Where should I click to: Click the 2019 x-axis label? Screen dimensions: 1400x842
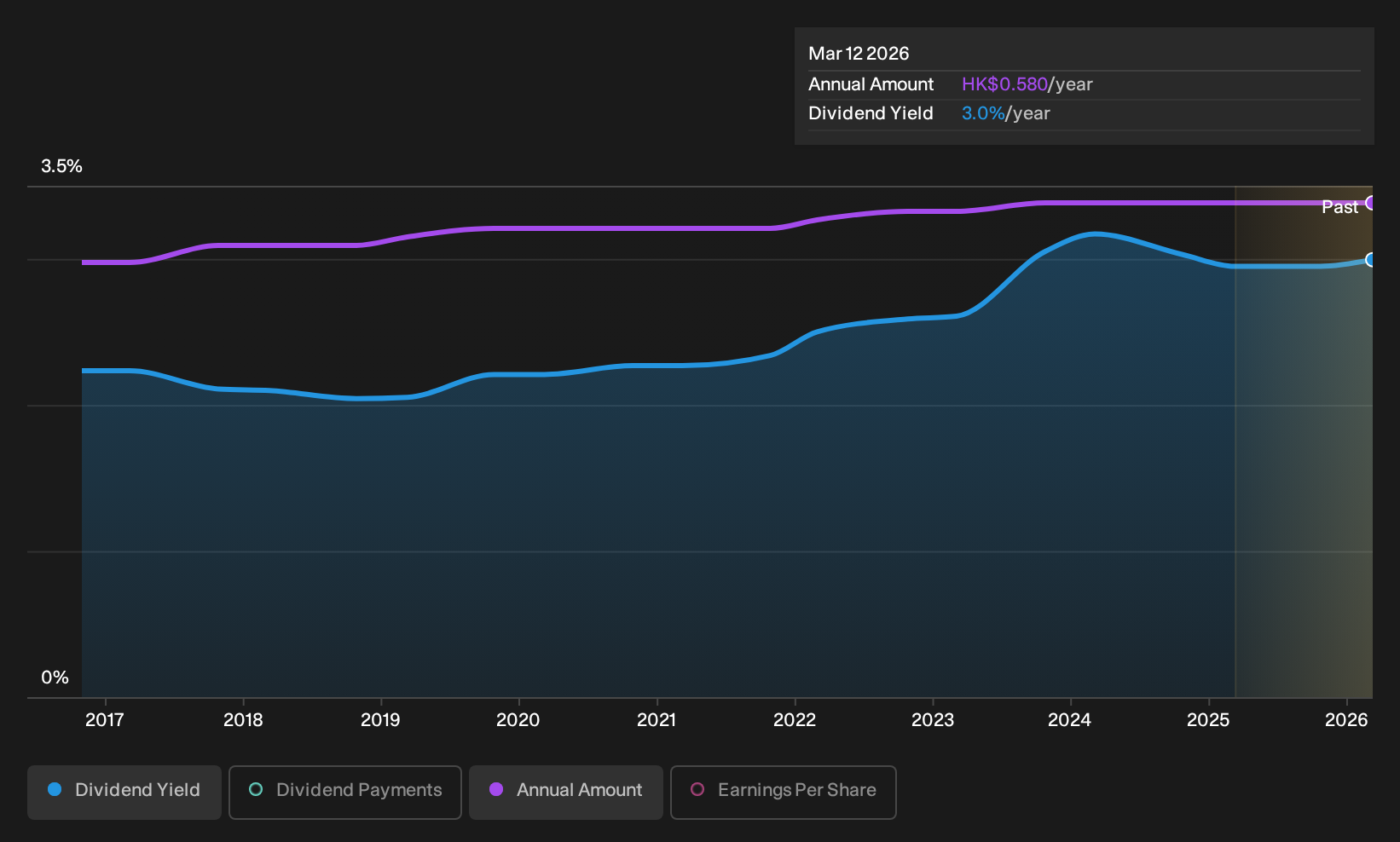380,720
